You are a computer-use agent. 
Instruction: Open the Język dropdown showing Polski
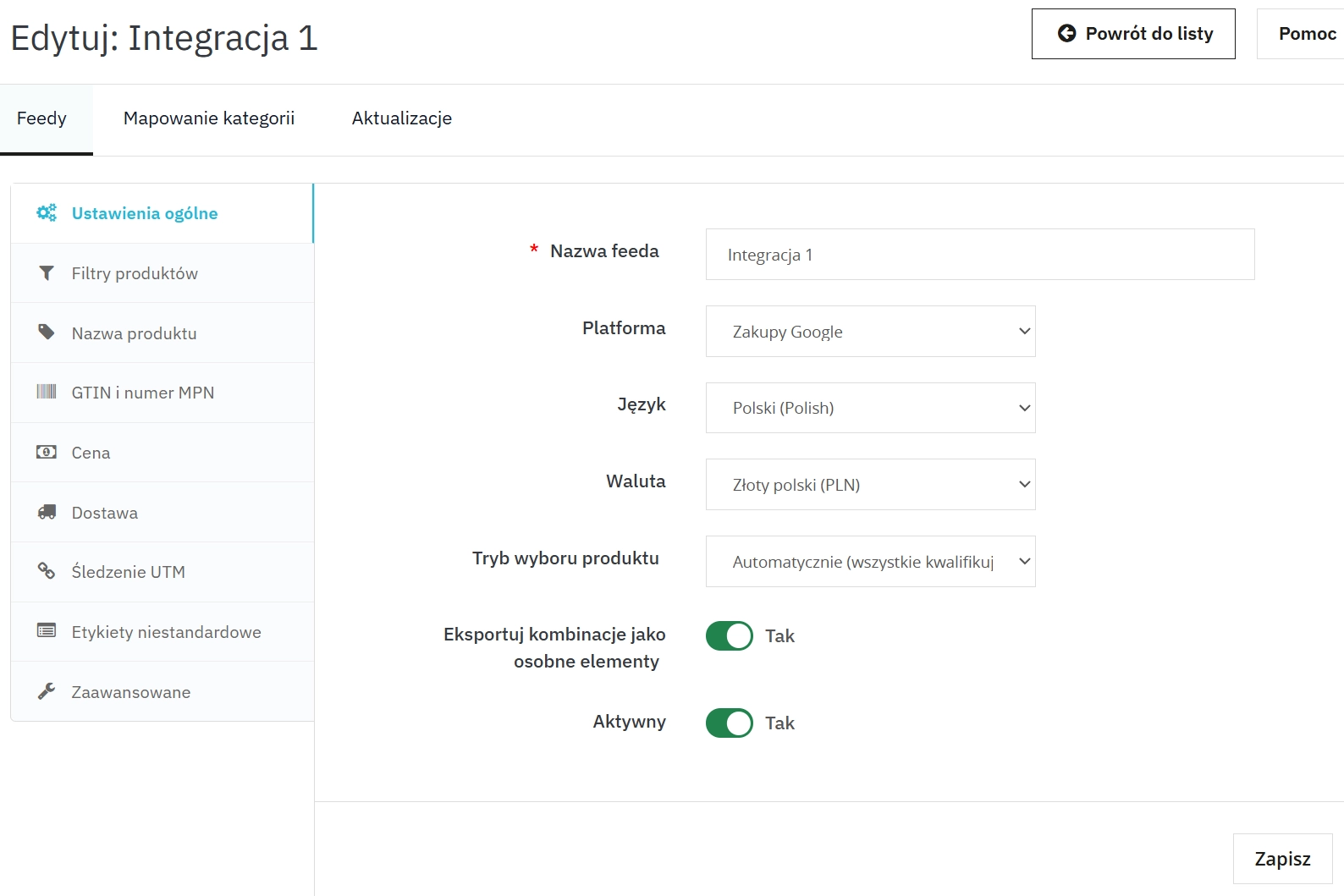pos(870,408)
